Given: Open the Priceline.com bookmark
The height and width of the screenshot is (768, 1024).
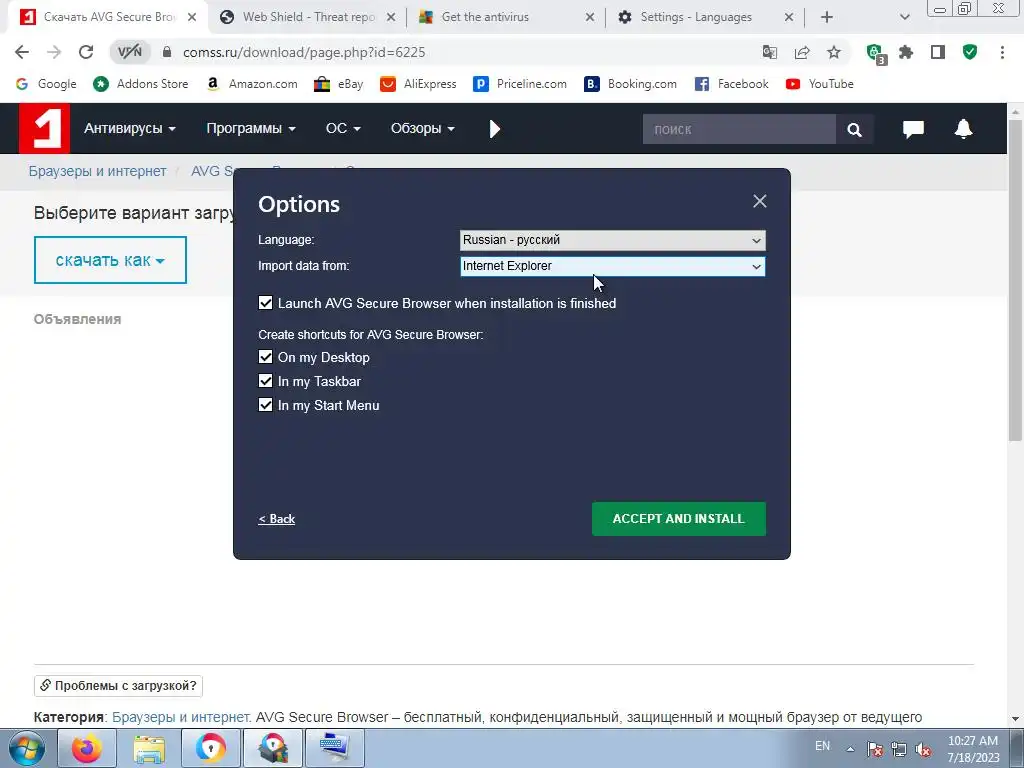Looking at the screenshot, I should (x=520, y=84).
